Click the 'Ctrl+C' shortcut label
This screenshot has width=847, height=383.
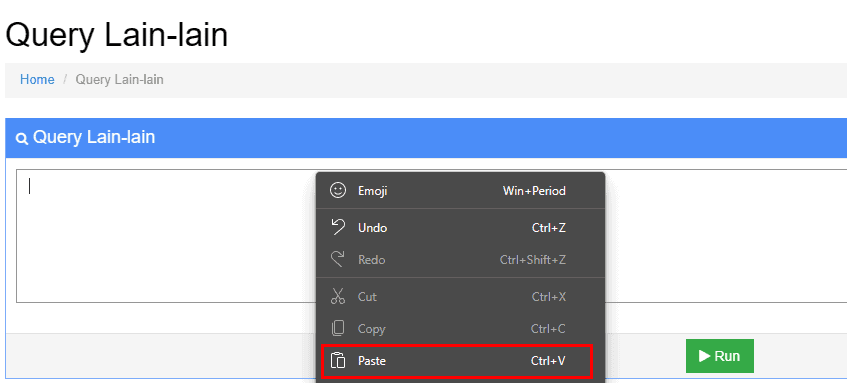[x=548, y=328]
